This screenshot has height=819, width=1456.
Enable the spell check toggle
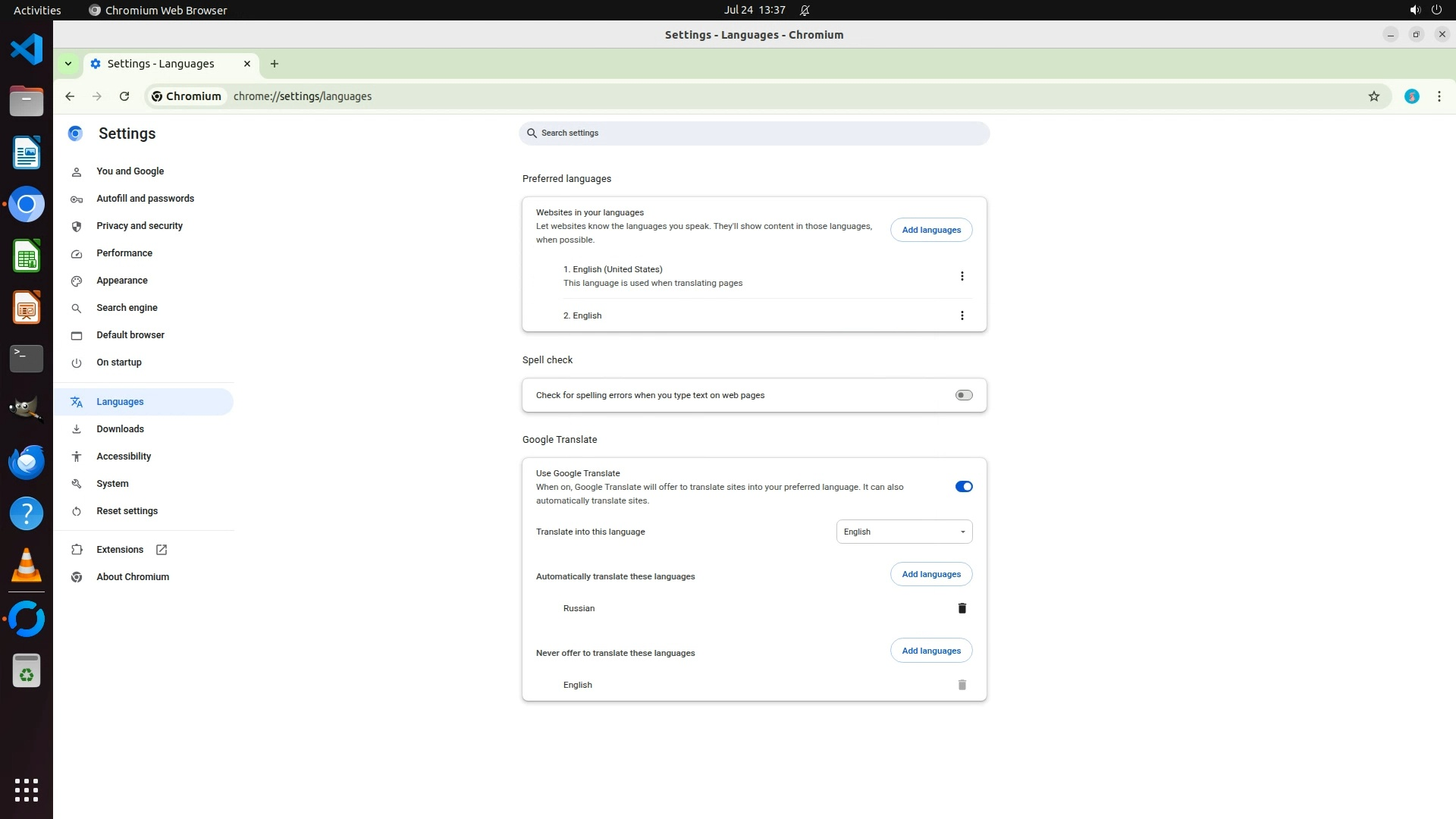pos(963,395)
